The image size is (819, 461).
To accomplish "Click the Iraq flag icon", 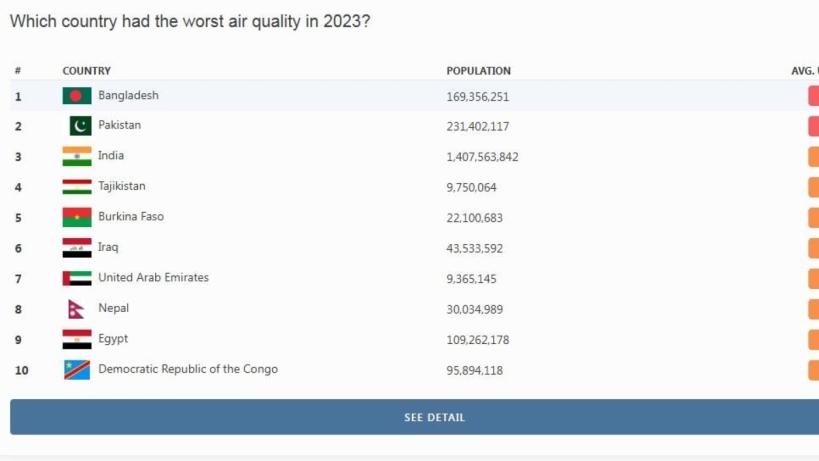I will pos(77,247).
